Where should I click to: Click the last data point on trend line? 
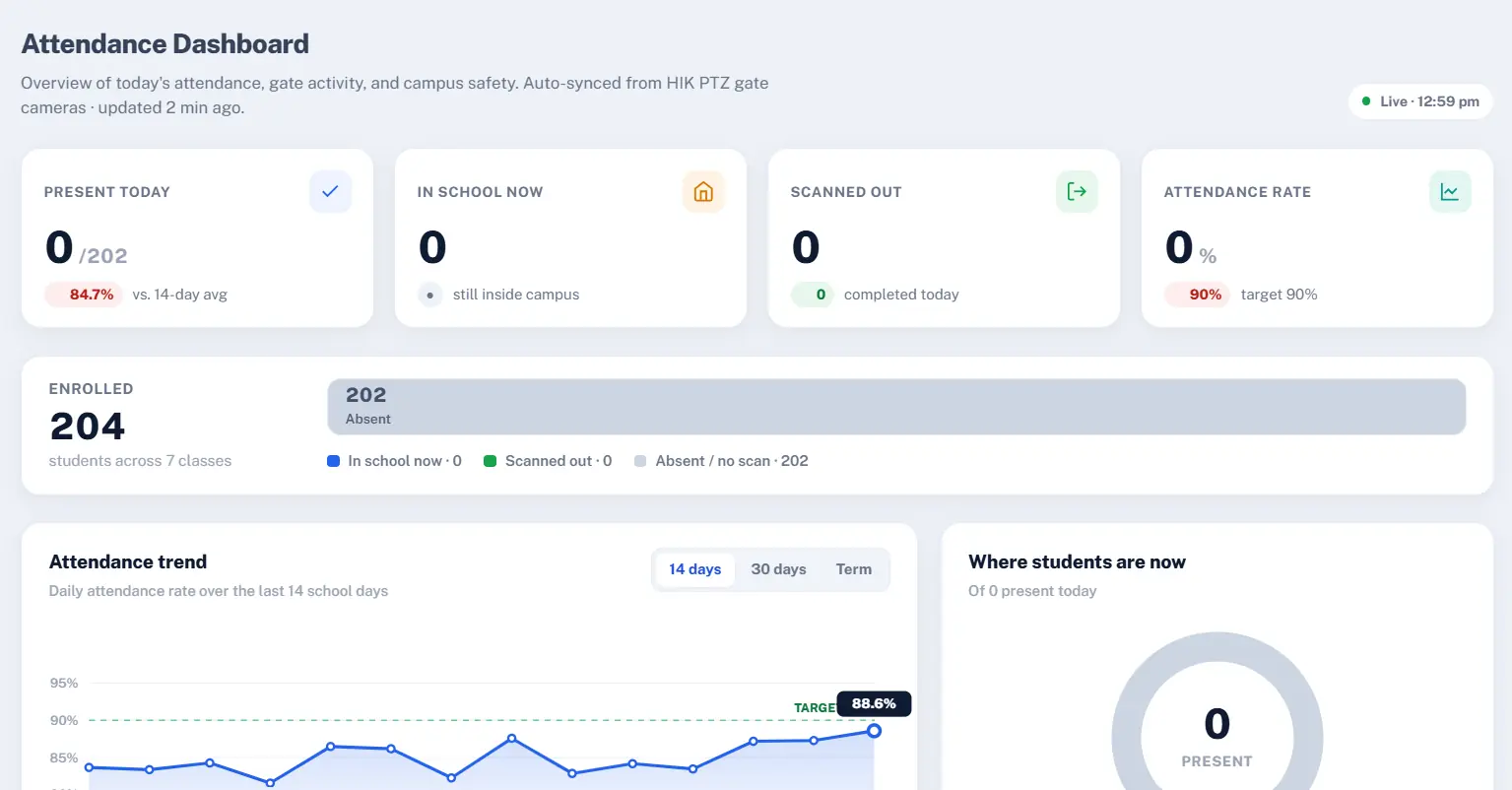coord(874,731)
